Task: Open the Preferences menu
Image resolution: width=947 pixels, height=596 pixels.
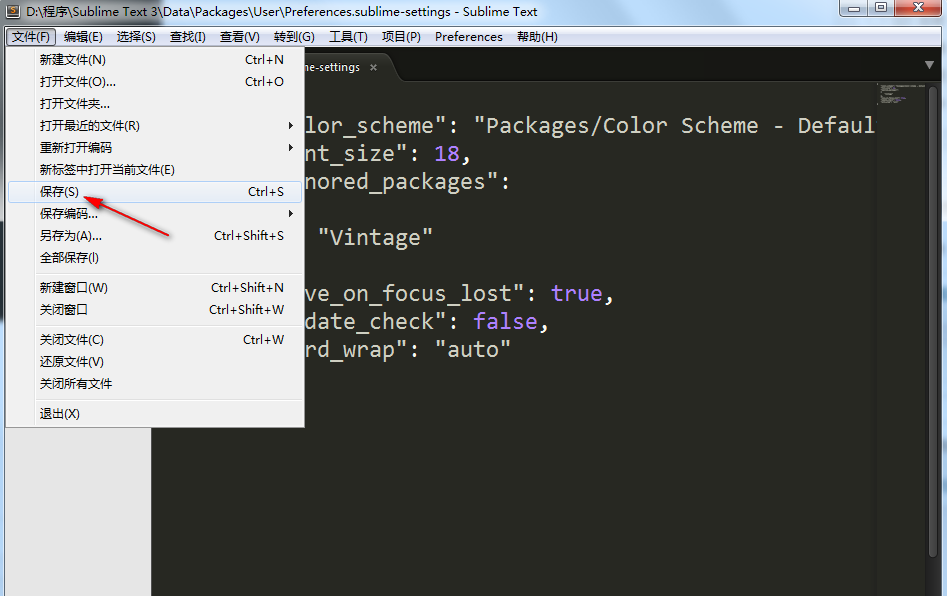Action: point(469,37)
